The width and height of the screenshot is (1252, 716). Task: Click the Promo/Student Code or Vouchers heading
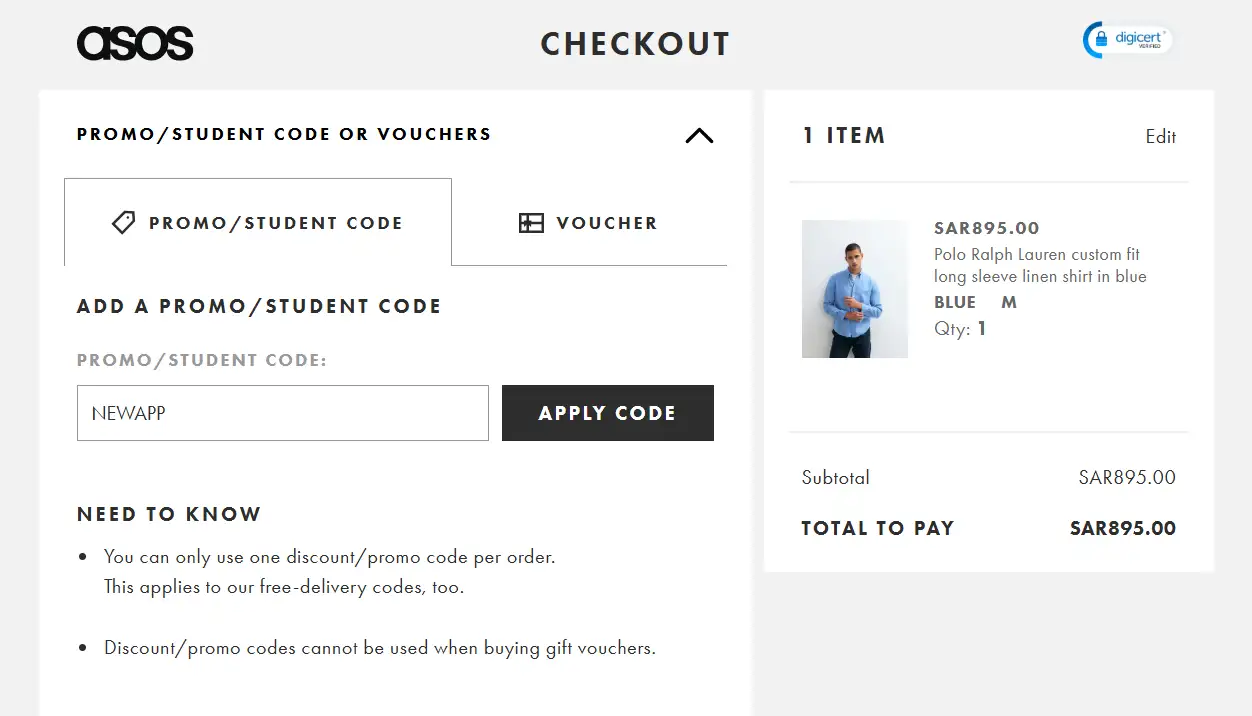click(x=284, y=134)
